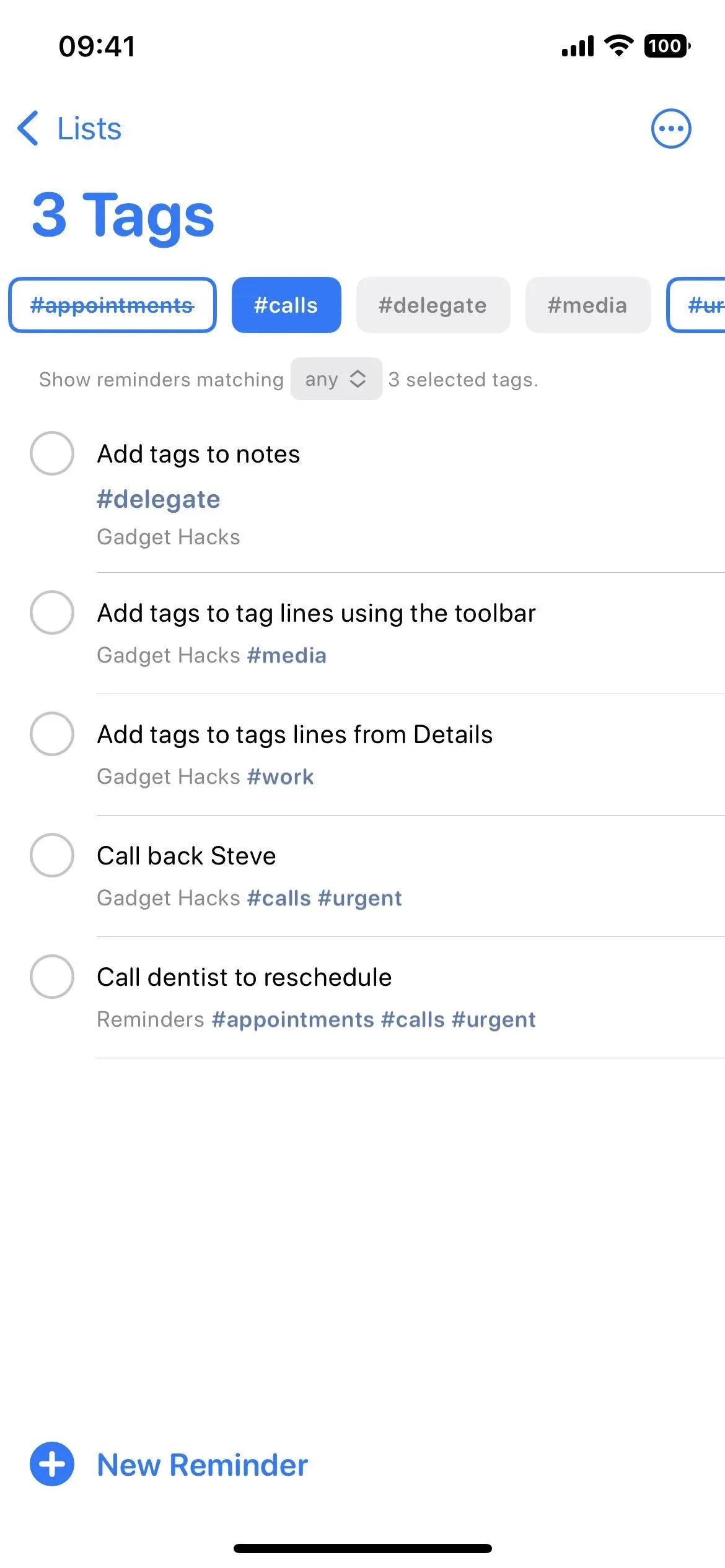Open the "Add tags to tags lines from Details" reminder
Viewport: 725px width, 1568px height.
(295, 734)
